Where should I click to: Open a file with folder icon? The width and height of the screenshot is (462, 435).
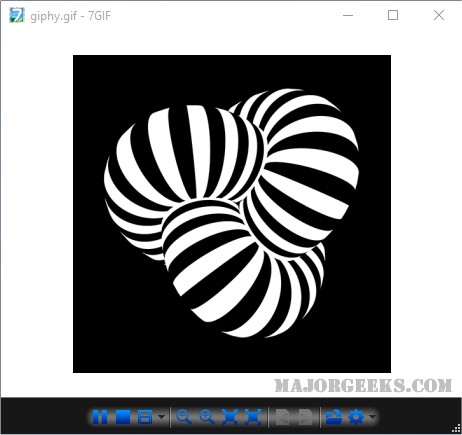click(x=334, y=417)
